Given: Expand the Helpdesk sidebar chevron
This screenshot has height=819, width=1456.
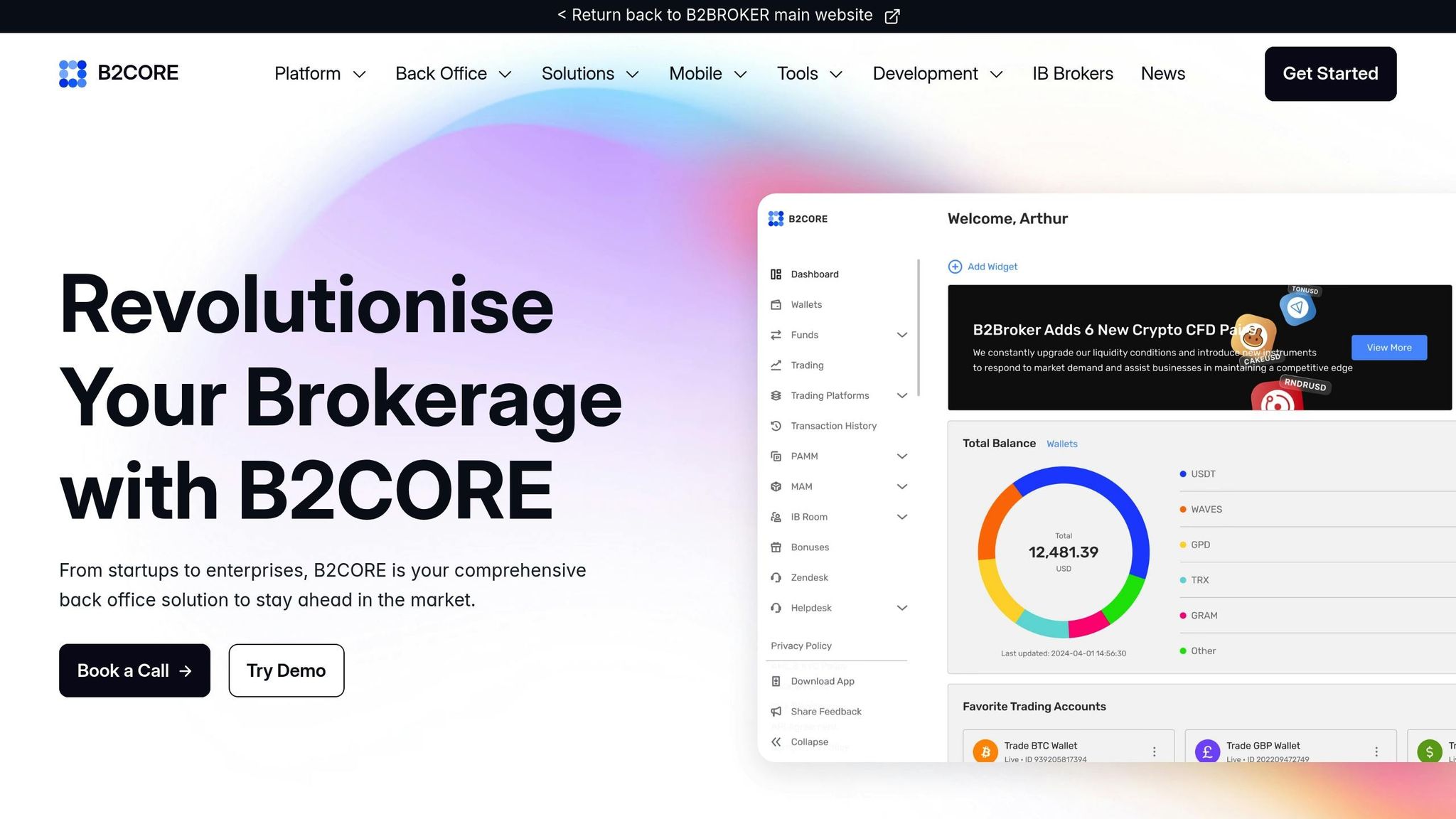Looking at the screenshot, I should coord(902,608).
